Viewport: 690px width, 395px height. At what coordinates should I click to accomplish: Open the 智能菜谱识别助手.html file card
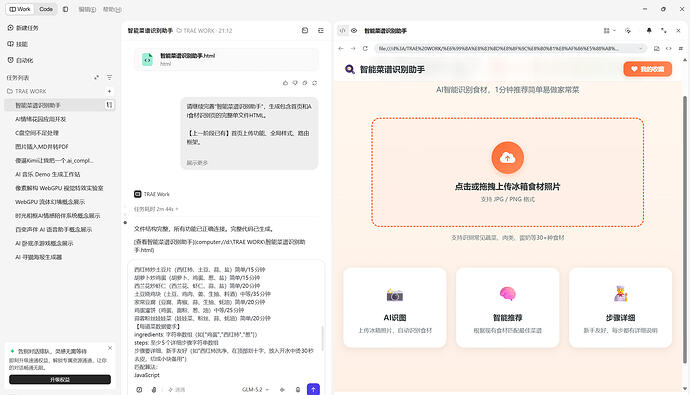pyautogui.click(x=226, y=59)
